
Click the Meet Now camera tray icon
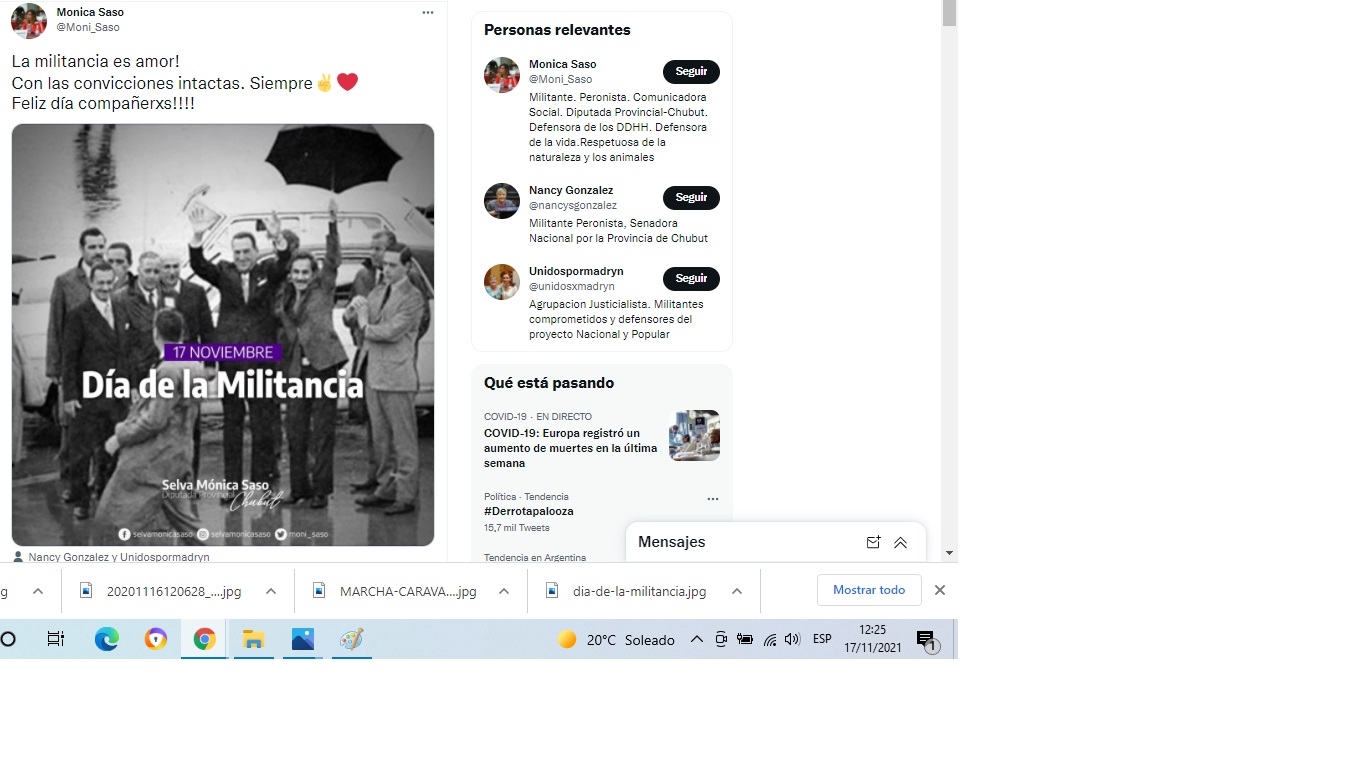(x=721, y=640)
